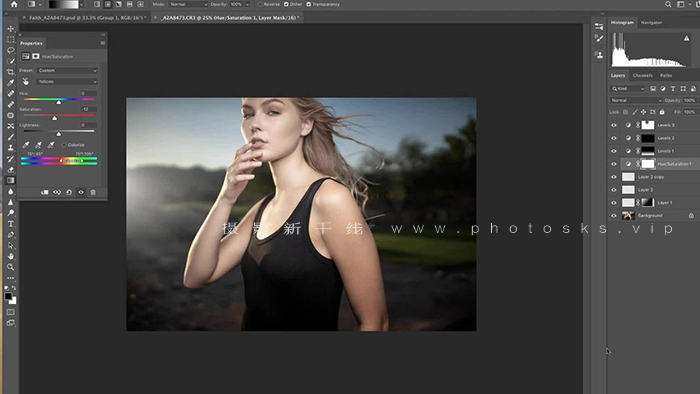Switch to the Navigator tab
Screen dimensions: 700x394
point(651,22)
